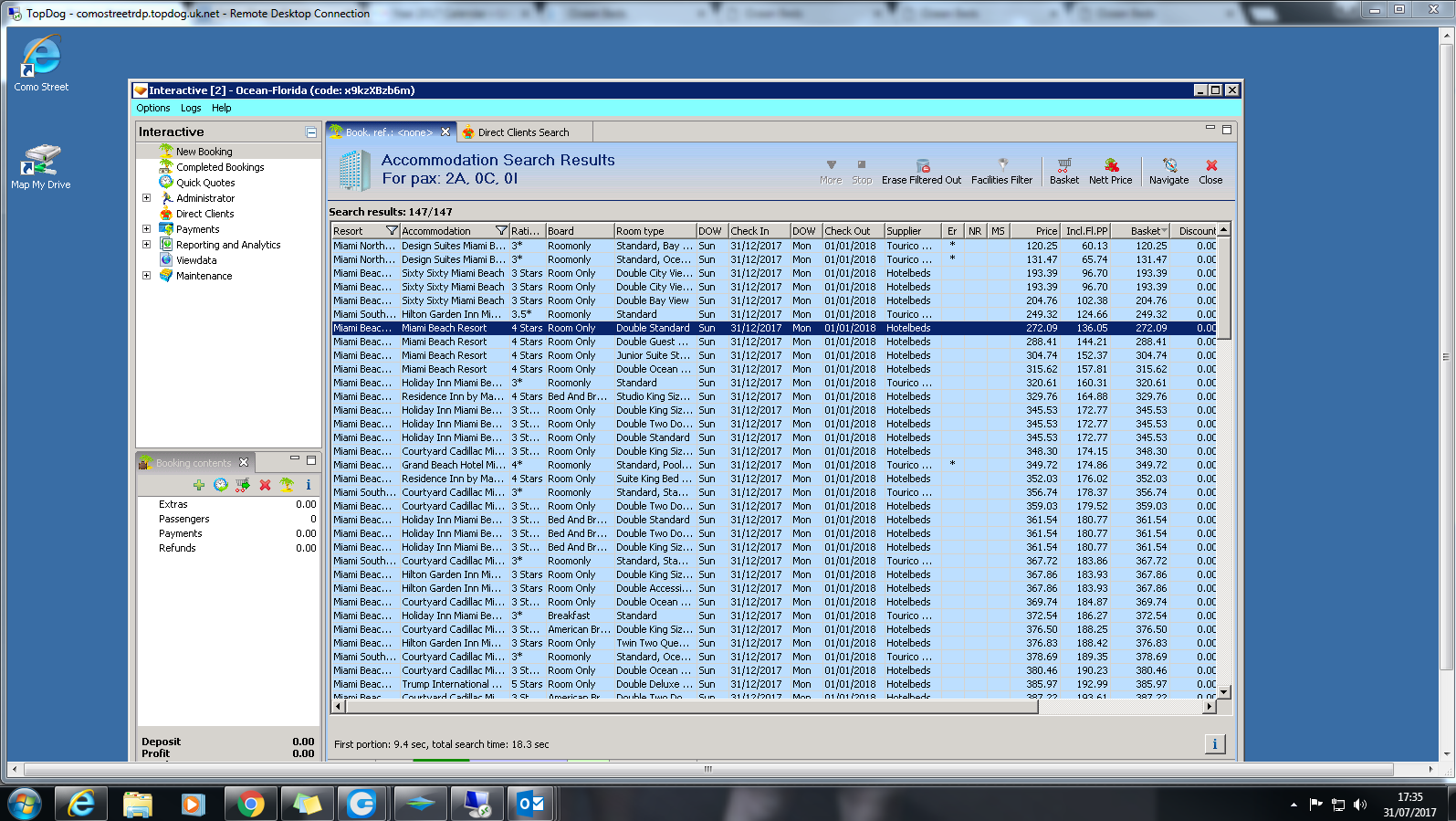Open Outlook from the taskbar
Viewport: 1456px width, 821px height.
point(531,804)
